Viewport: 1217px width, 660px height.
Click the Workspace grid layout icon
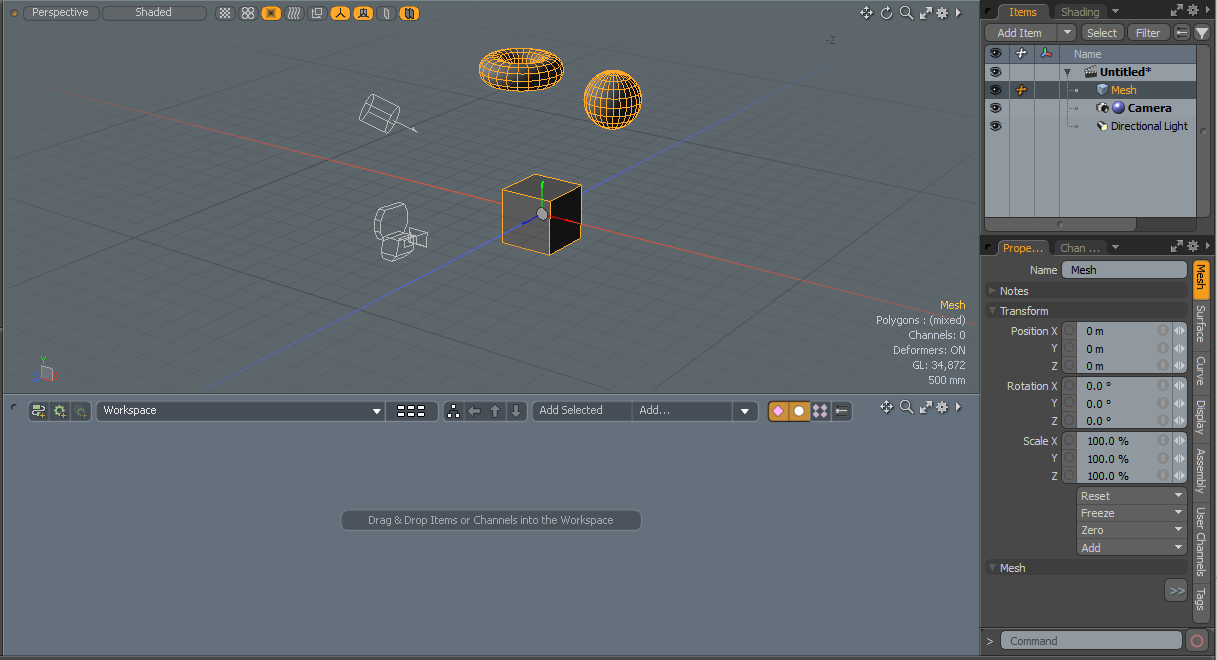[410, 411]
